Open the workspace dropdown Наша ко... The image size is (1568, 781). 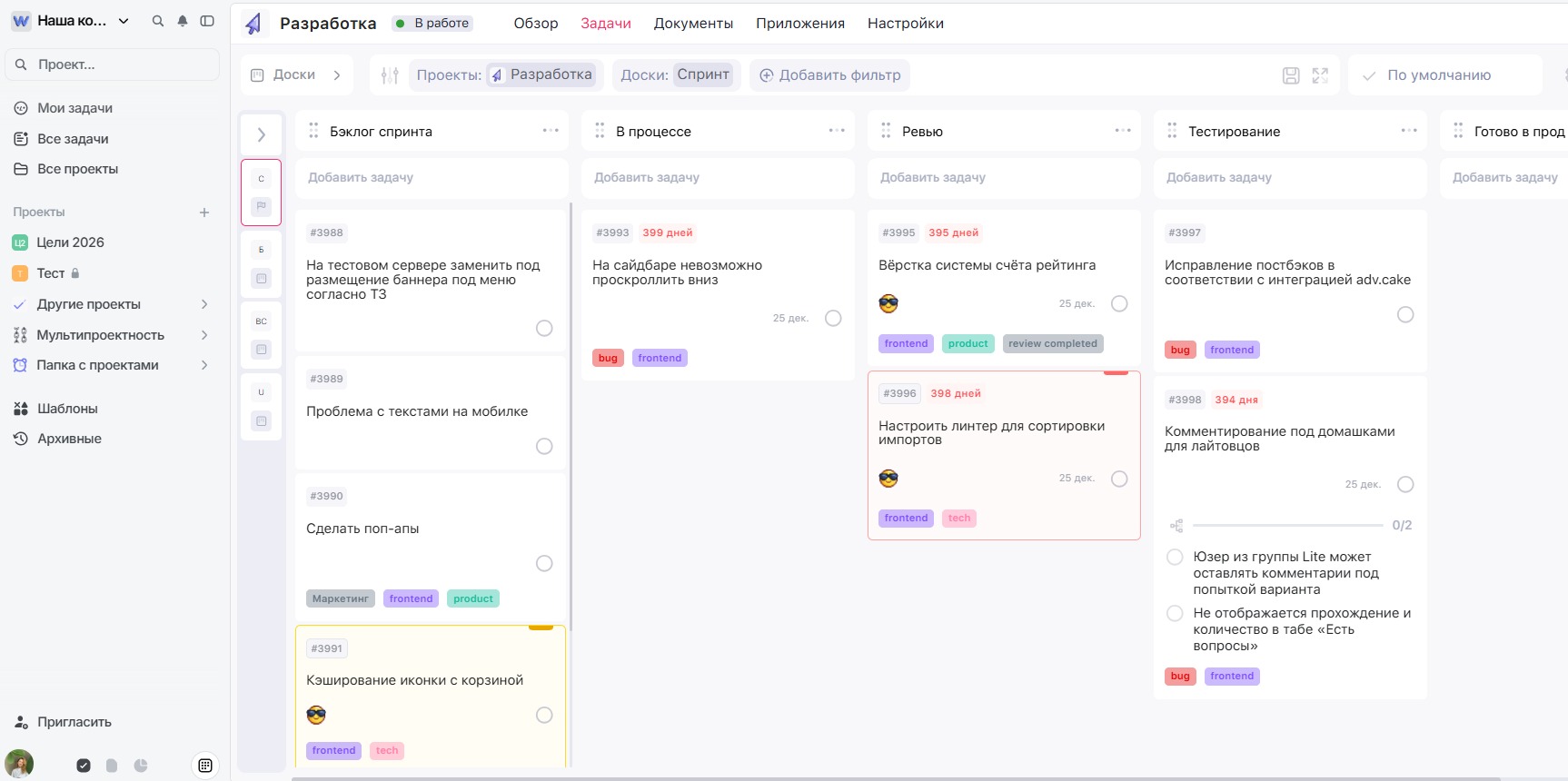72,21
